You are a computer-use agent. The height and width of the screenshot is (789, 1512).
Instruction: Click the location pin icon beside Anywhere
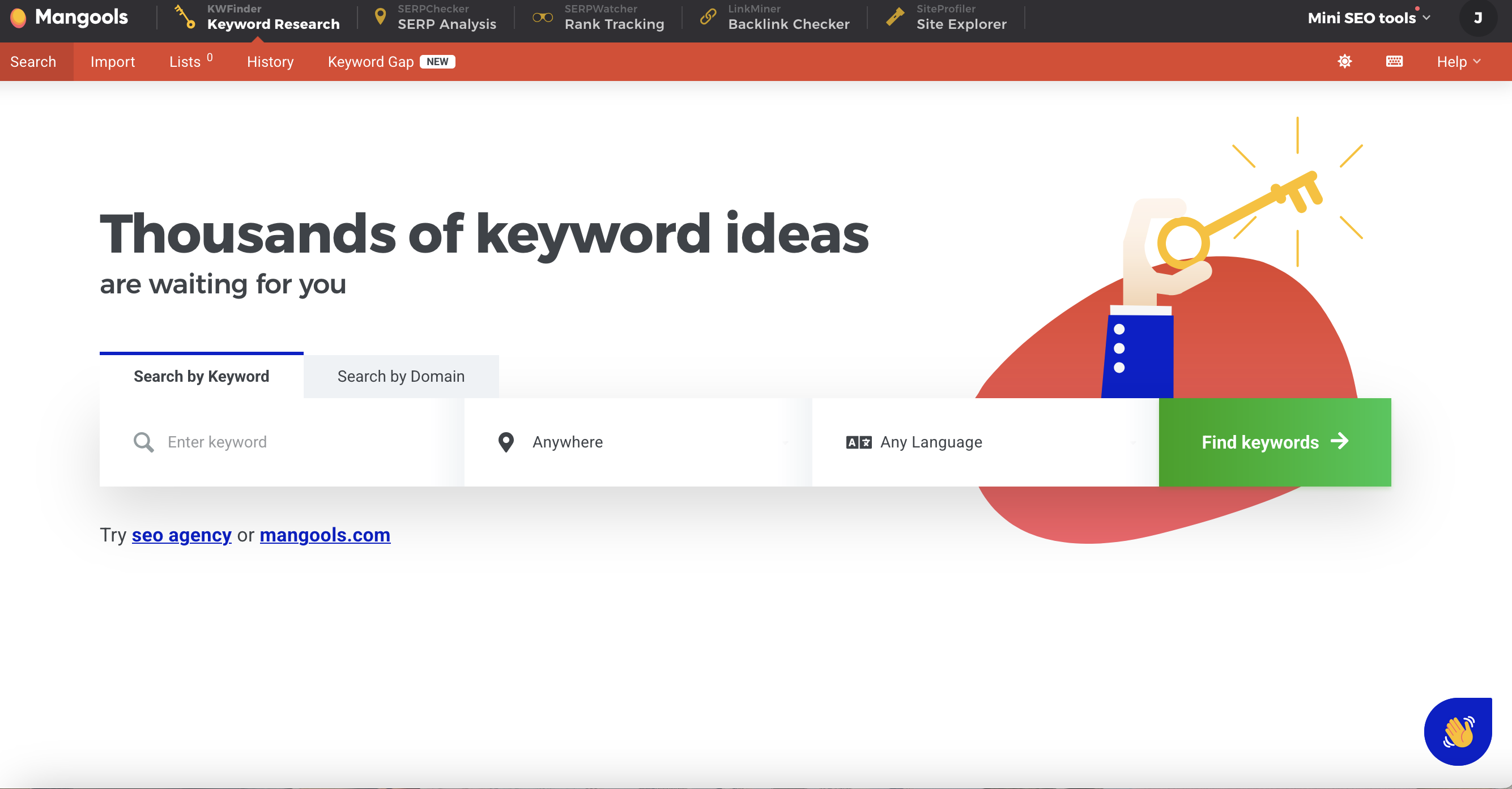pos(505,442)
